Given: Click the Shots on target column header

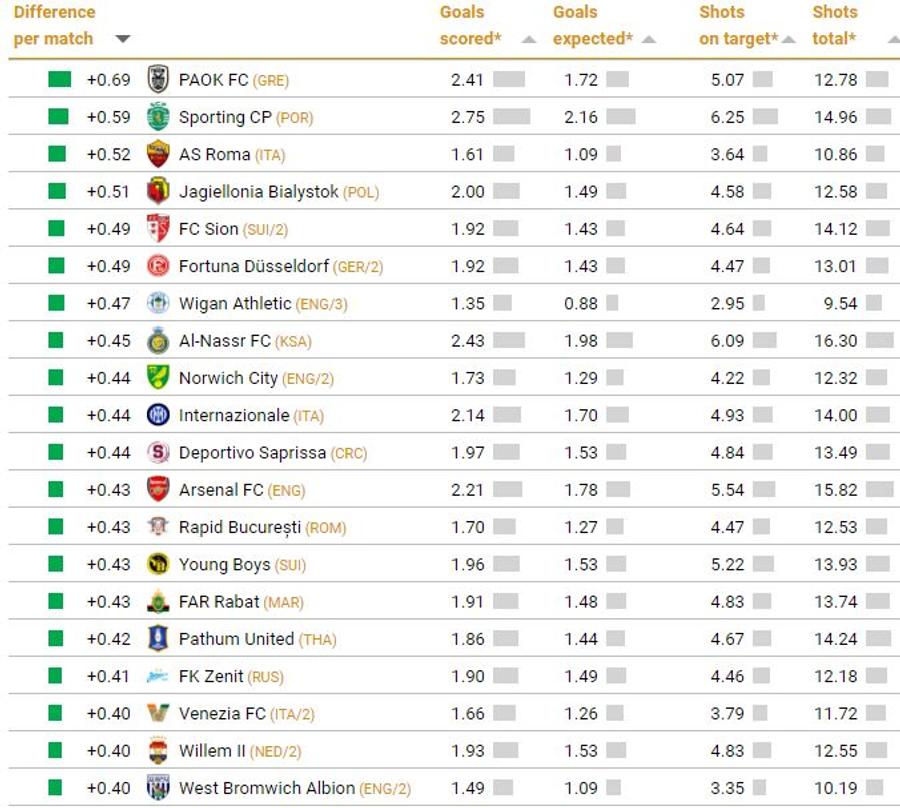Looking at the screenshot, I should click(x=739, y=25).
